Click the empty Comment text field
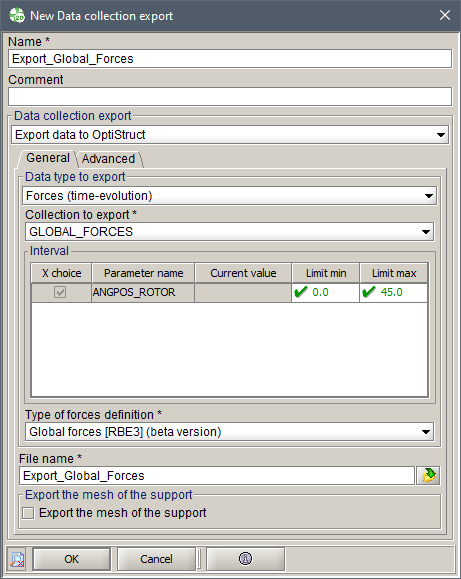The width and height of the screenshot is (461, 579). pyautogui.click(x=230, y=97)
